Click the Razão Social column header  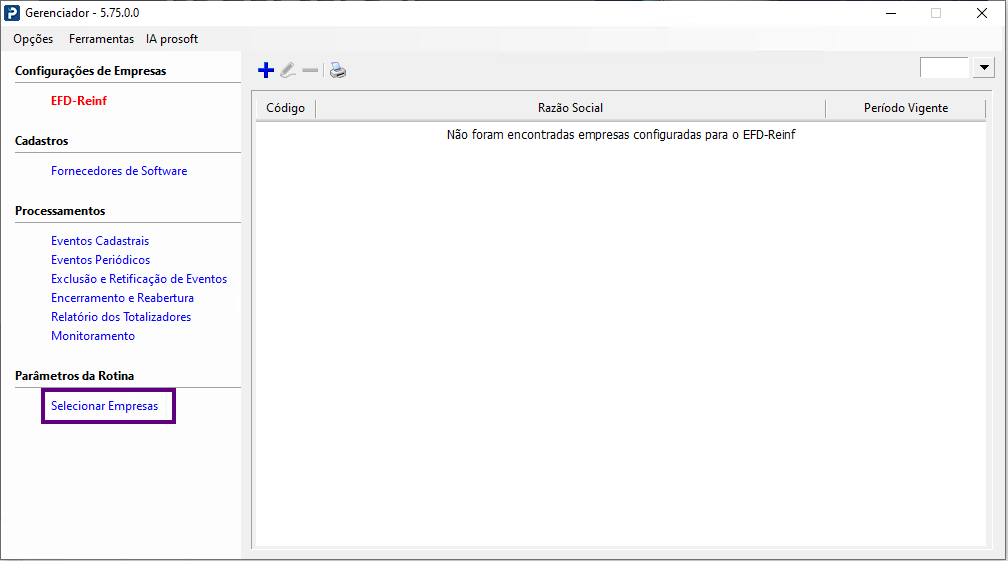(x=570, y=108)
